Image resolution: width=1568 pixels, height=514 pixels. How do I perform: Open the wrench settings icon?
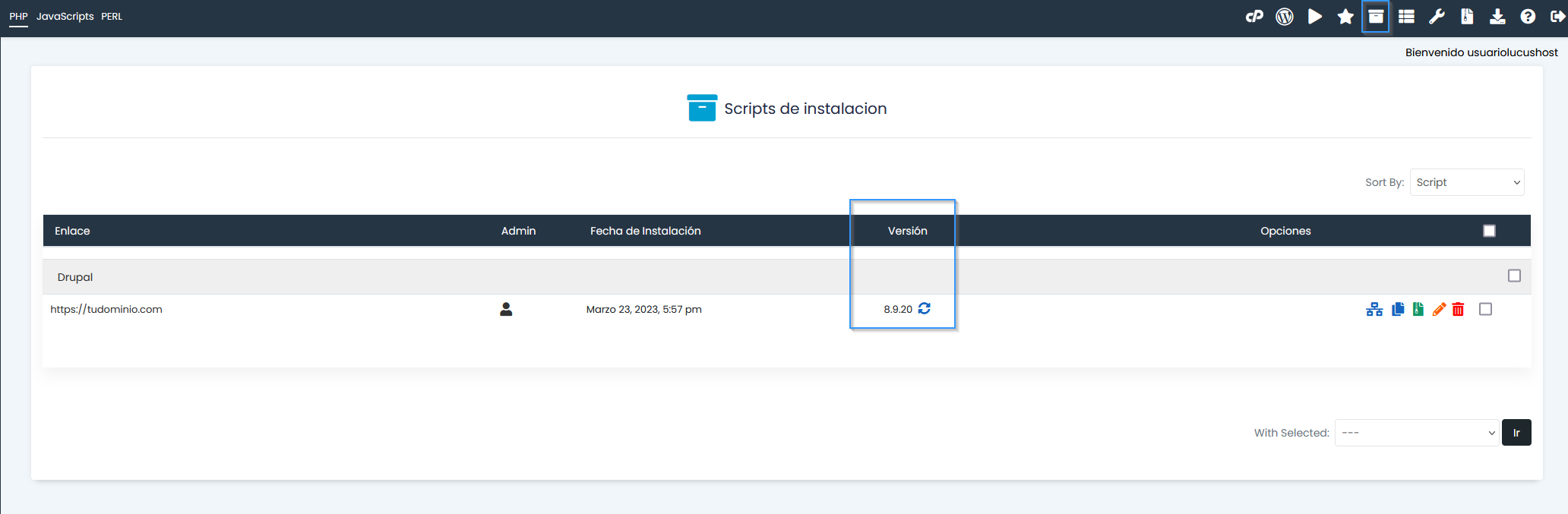pos(1437,17)
